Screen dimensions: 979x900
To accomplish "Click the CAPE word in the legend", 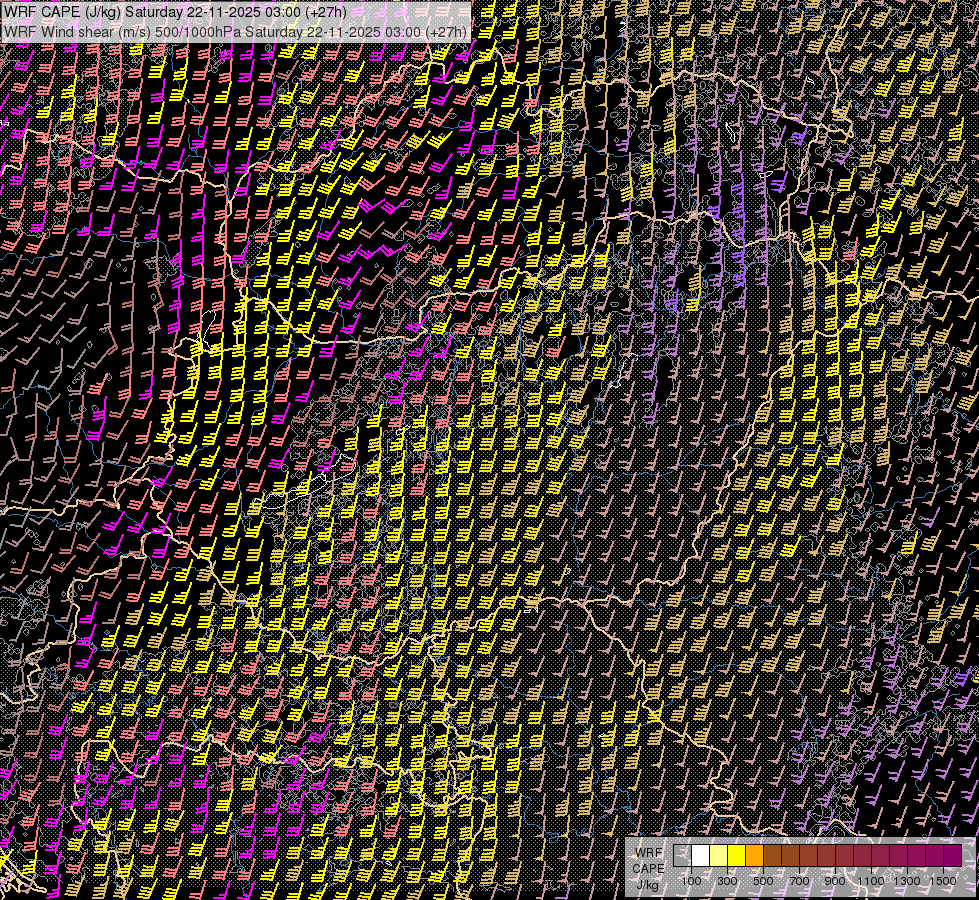I will pyautogui.click(x=648, y=869).
